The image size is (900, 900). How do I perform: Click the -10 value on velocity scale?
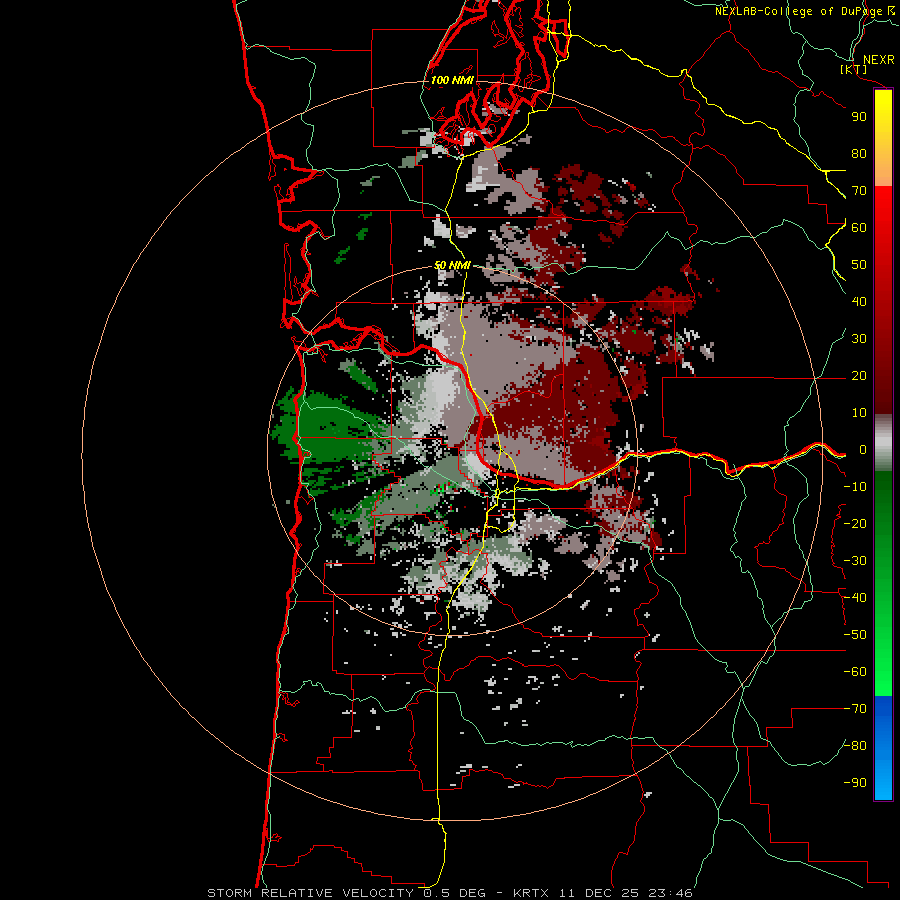(855, 487)
